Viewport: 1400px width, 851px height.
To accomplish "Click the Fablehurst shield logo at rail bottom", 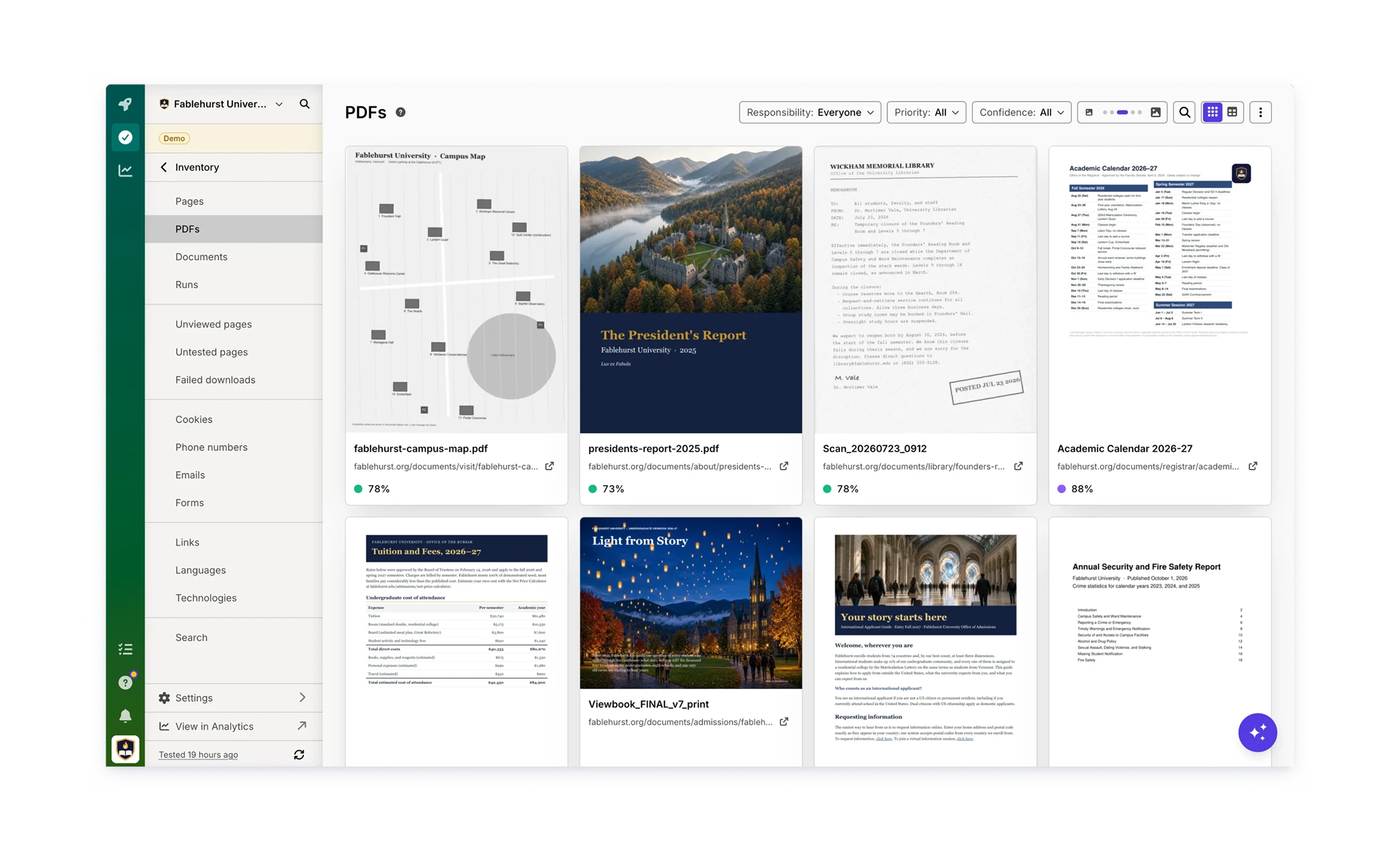I will coord(125,749).
